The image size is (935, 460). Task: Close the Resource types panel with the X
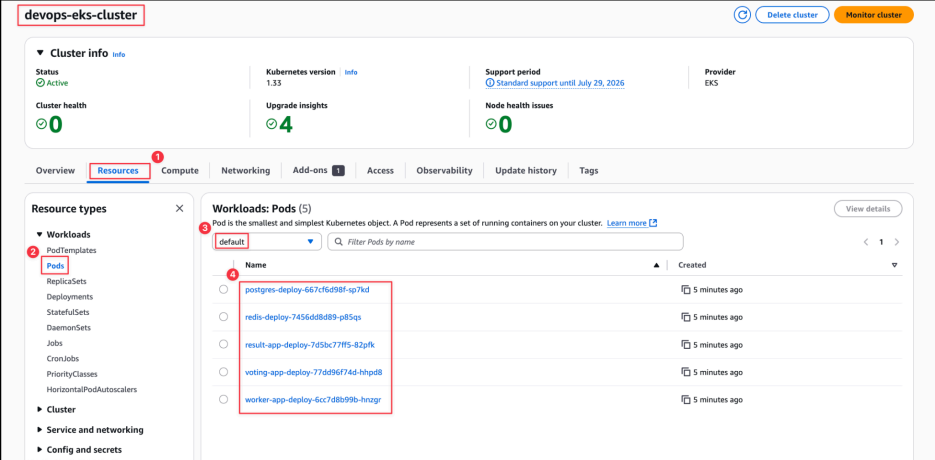click(179, 209)
